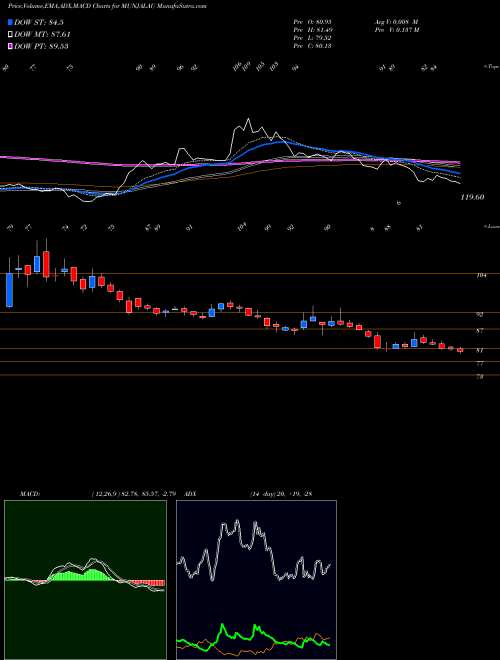
Task: Click the chart title for MUNJALAU
Action: pos(107,7)
